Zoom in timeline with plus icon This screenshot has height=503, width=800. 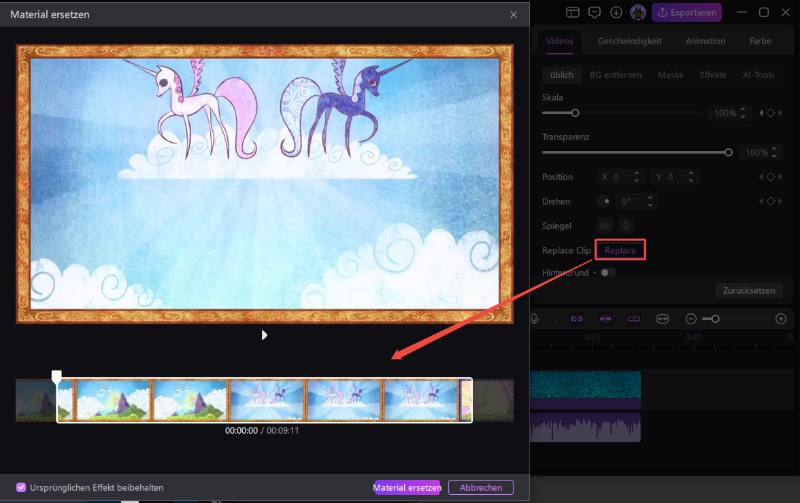pyautogui.click(x=781, y=319)
